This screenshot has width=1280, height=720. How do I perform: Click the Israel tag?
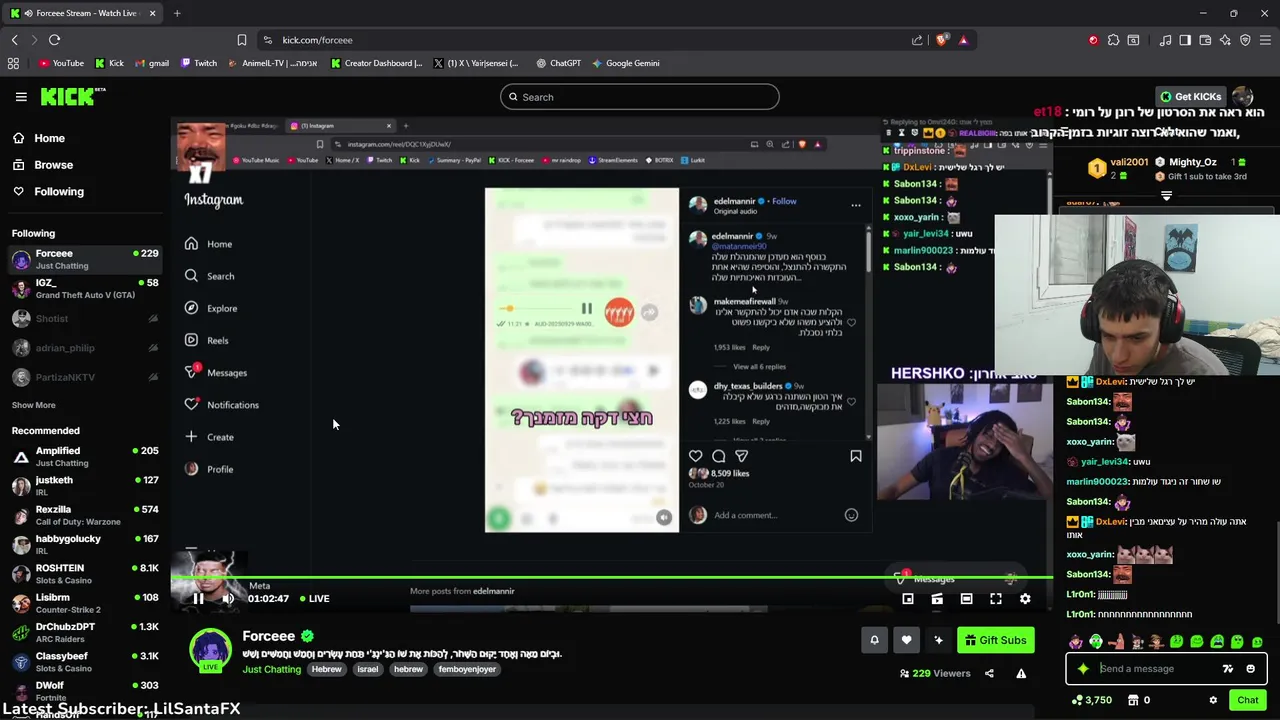[367, 669]
